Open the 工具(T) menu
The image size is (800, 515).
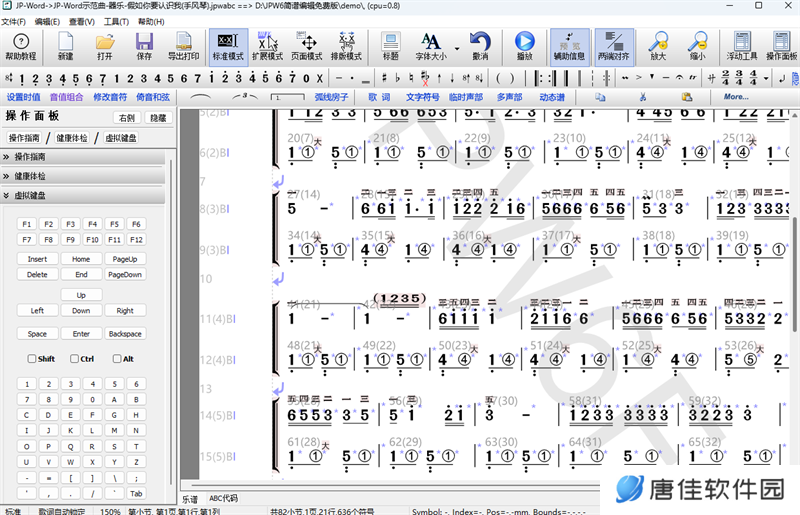116,21
